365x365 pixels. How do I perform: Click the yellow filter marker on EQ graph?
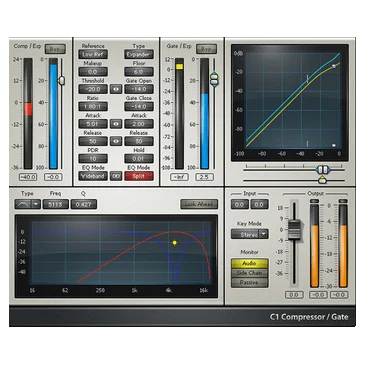(x=174, y=243)
